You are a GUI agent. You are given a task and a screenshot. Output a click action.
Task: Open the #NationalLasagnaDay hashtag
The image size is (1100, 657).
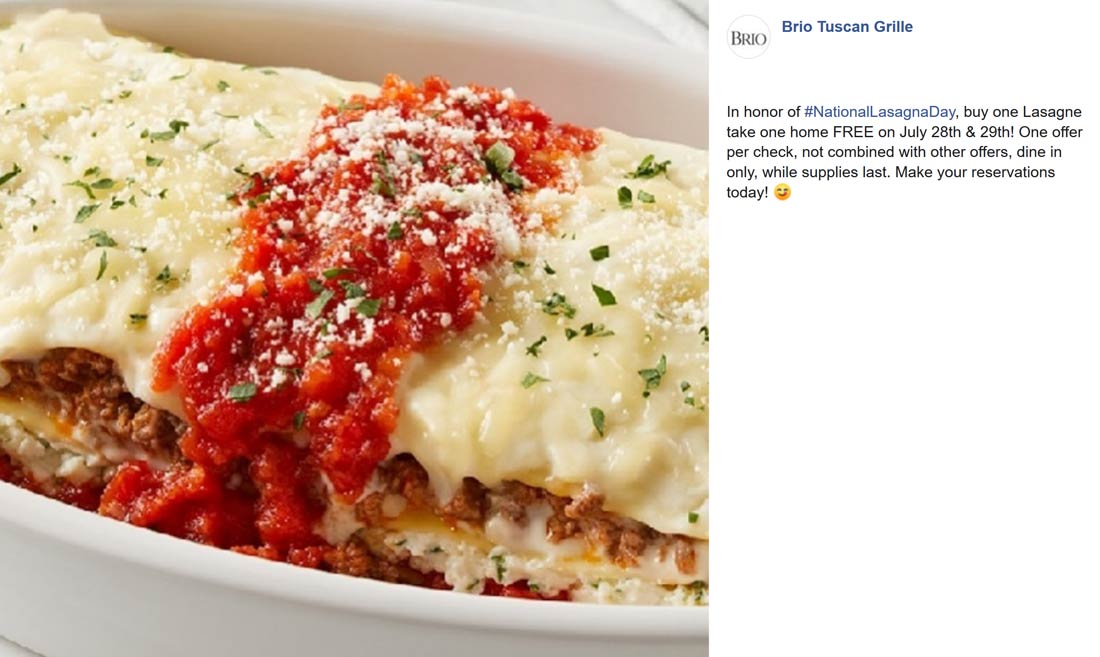[x=879, y=111]
